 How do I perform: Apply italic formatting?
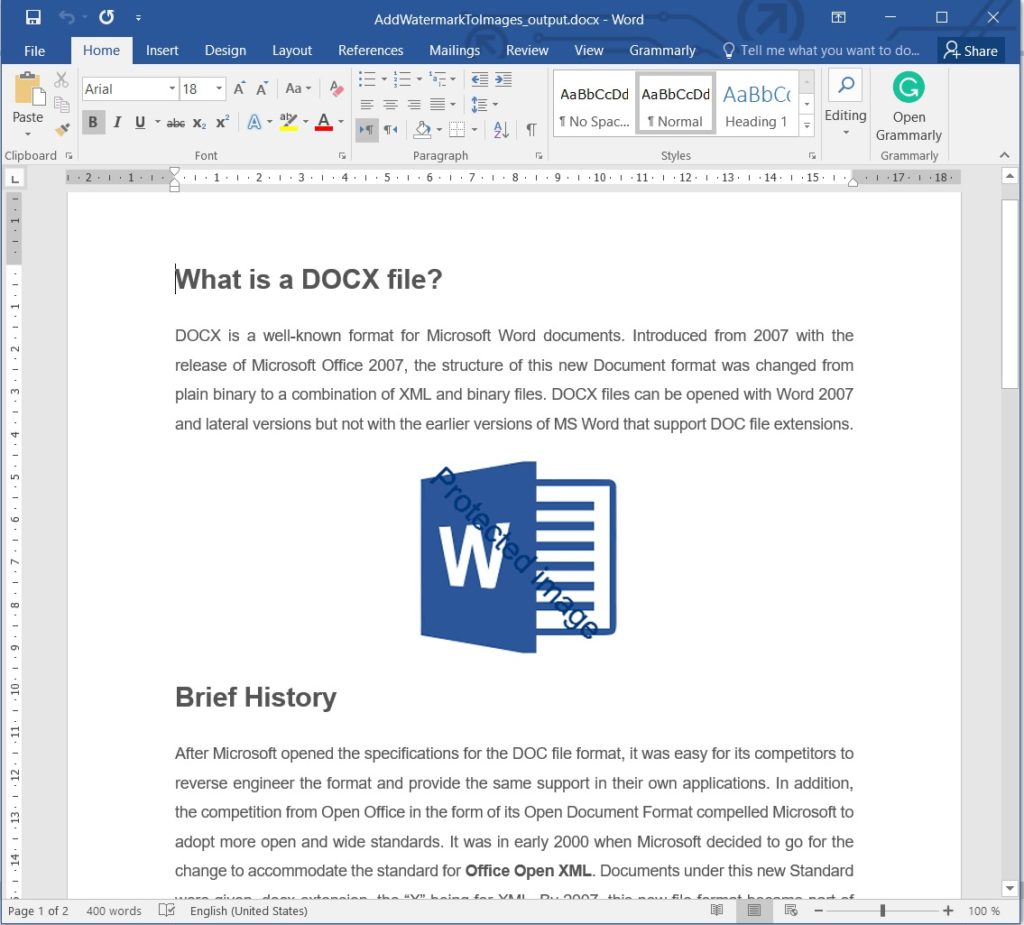click(x=117, y=121)
